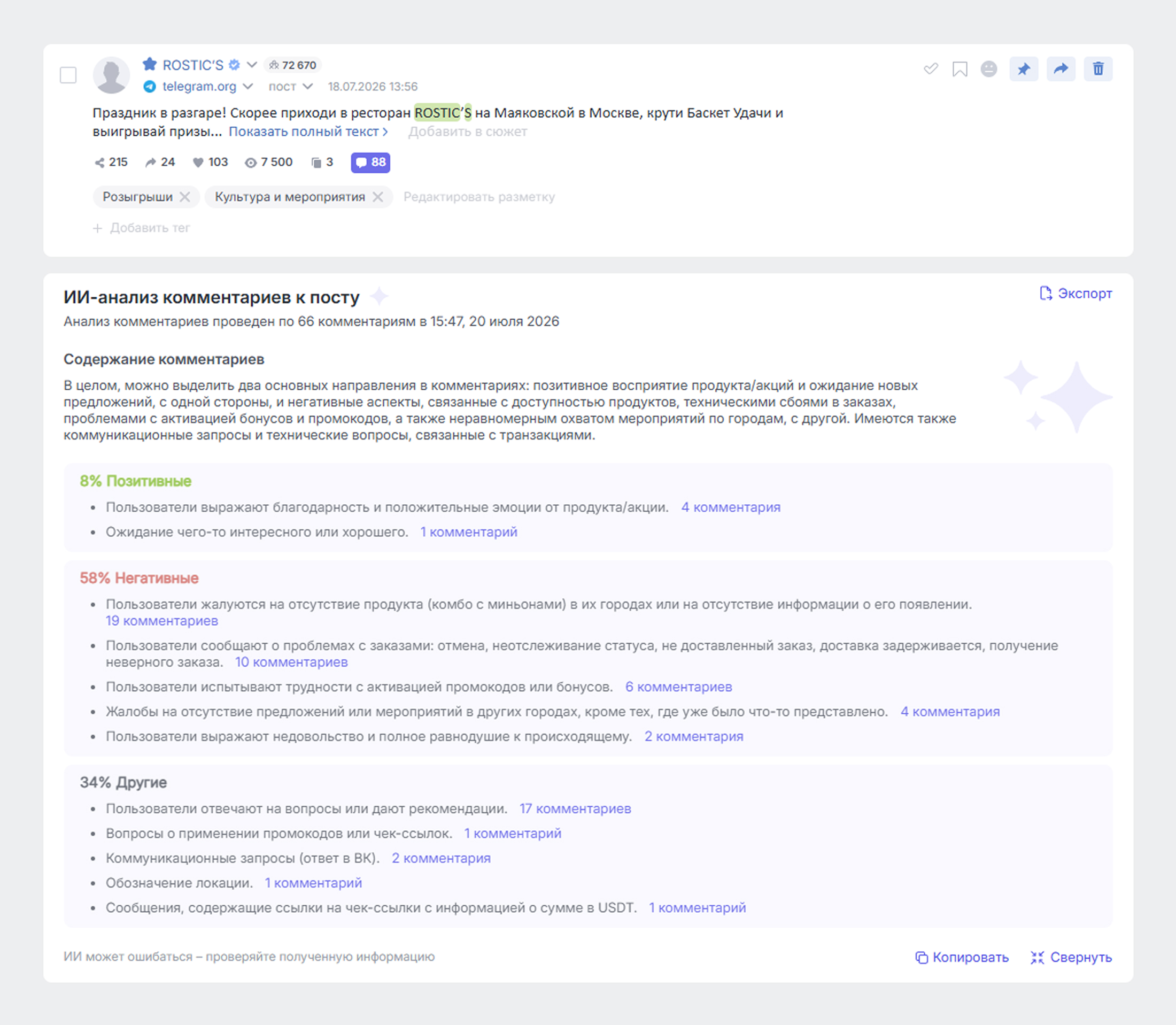Viewport: 1176px width, 1025px height.
Task: Open '1 комментарий' for 'Обозначение локации'
Action: (x=313, y=883)
